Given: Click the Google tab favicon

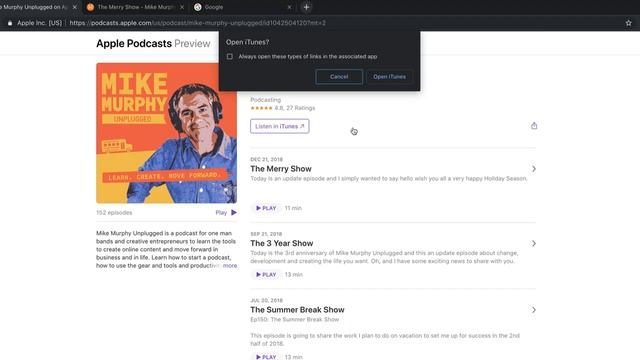Looking at the screenshot, I should pos(198,7).
